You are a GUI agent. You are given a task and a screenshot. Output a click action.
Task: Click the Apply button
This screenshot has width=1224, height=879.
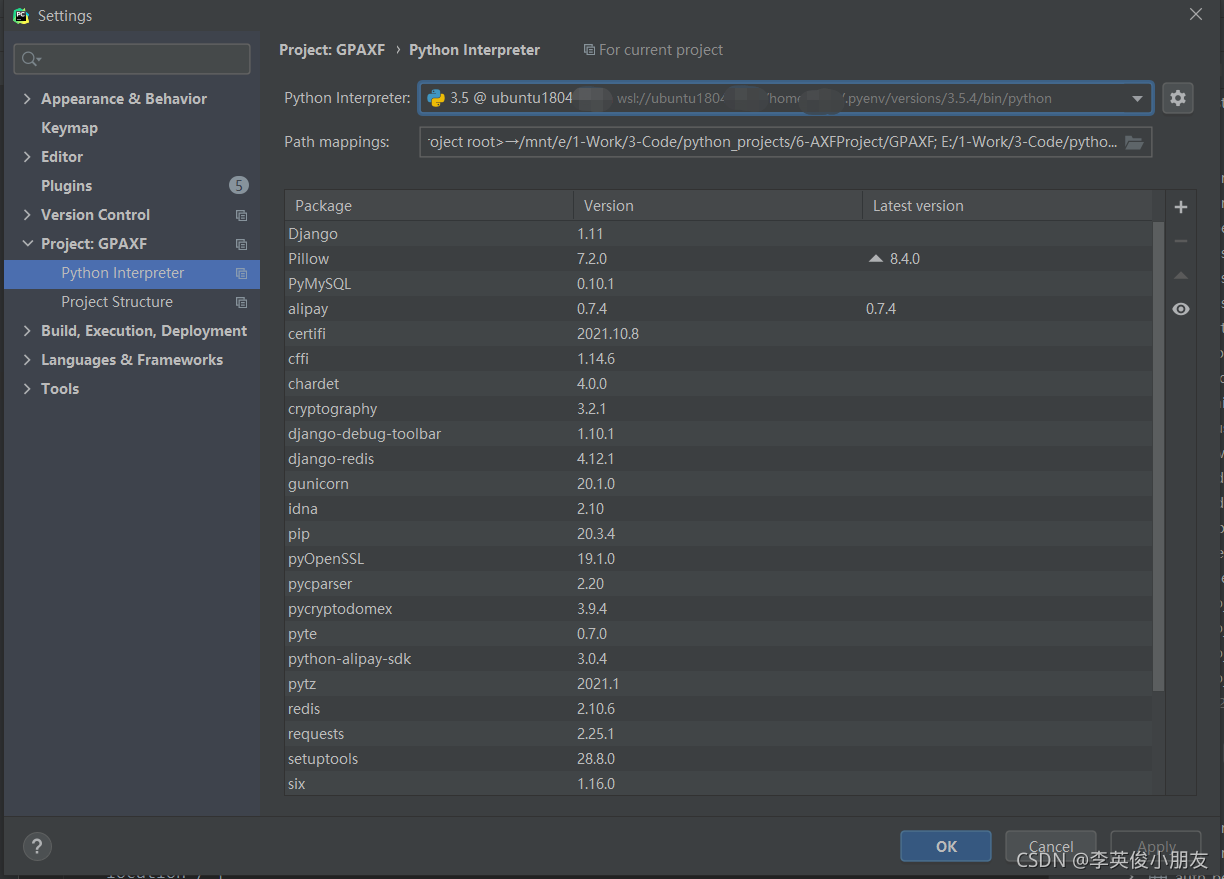point(1156,846)
